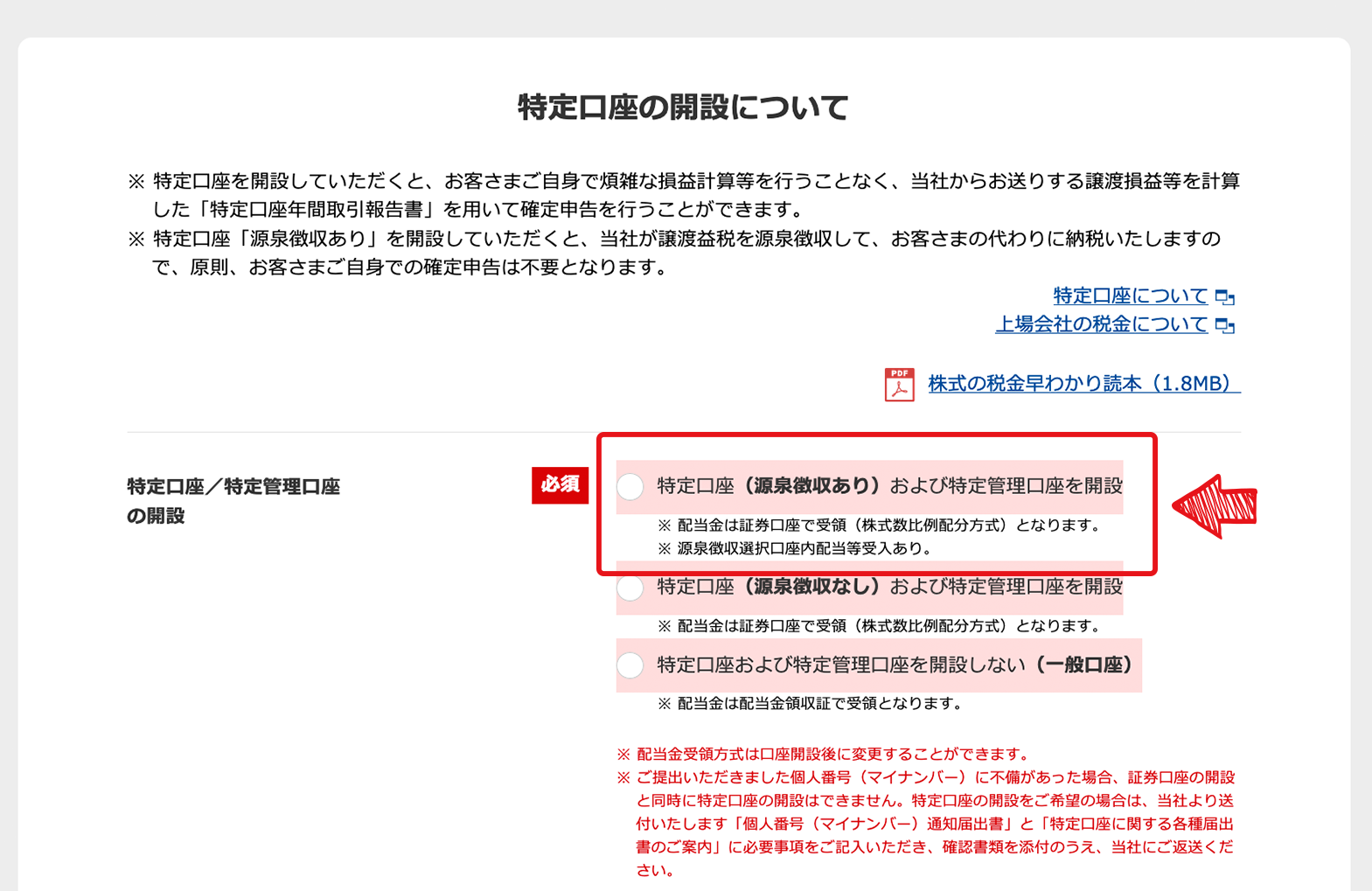Click the 特定口座／特定管理口座の開設 field label

233,501
